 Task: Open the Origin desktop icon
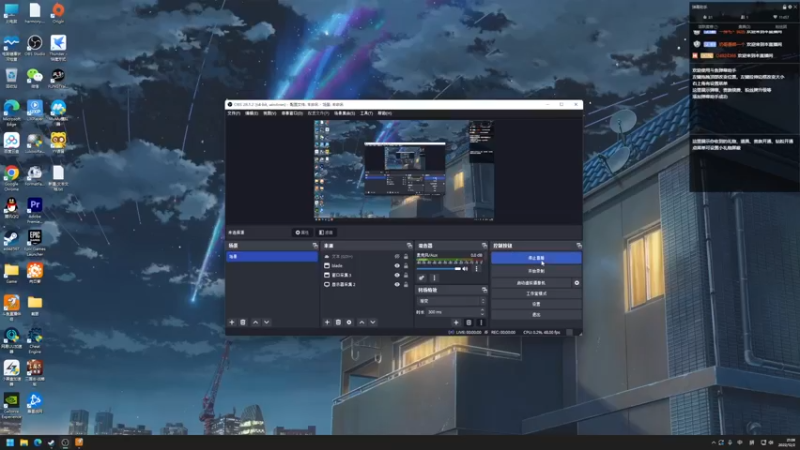point(58,13)
